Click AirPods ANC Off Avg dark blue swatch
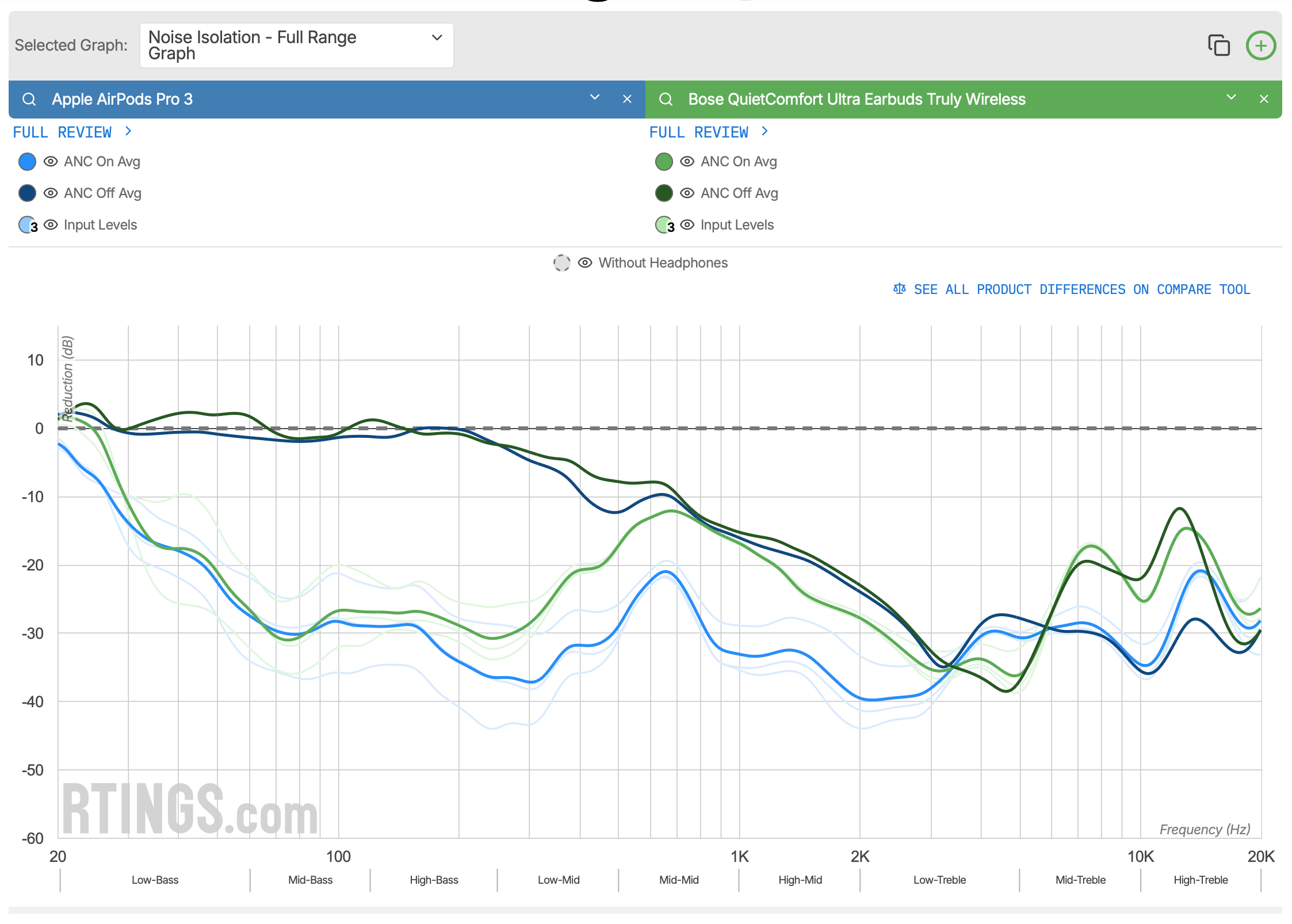This screenshot has width=1292, height=924. coord(27,193)
